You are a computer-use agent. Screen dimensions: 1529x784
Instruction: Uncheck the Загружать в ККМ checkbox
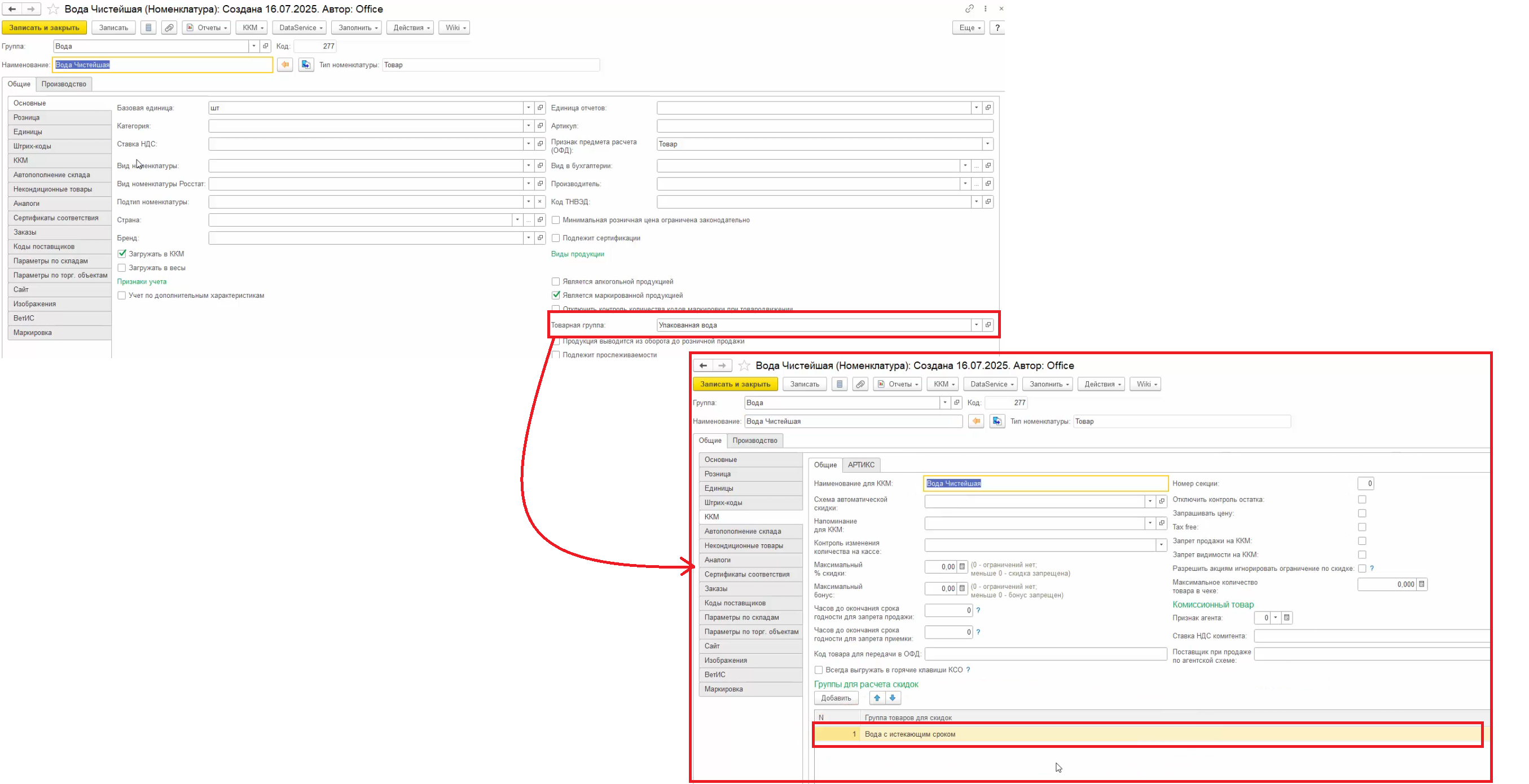[x=122, y=253]
